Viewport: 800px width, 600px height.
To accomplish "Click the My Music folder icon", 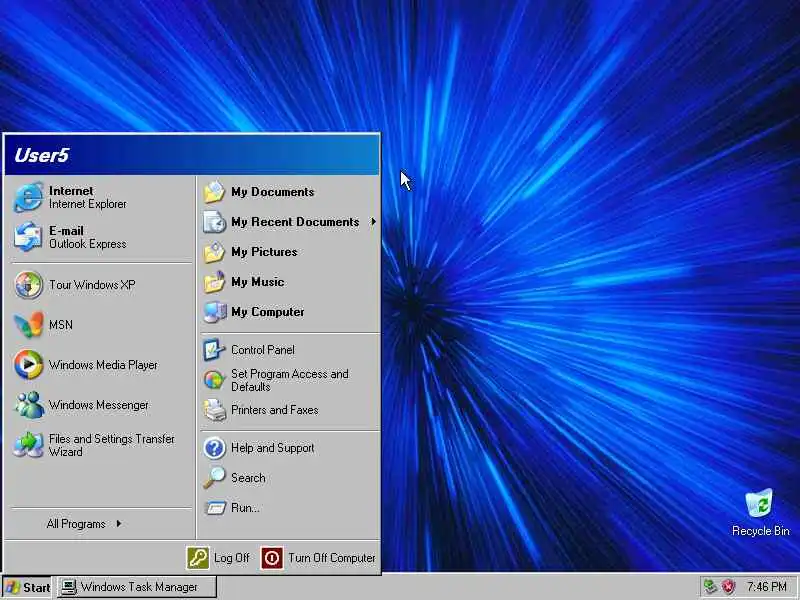I will click(x=214, y=282).
